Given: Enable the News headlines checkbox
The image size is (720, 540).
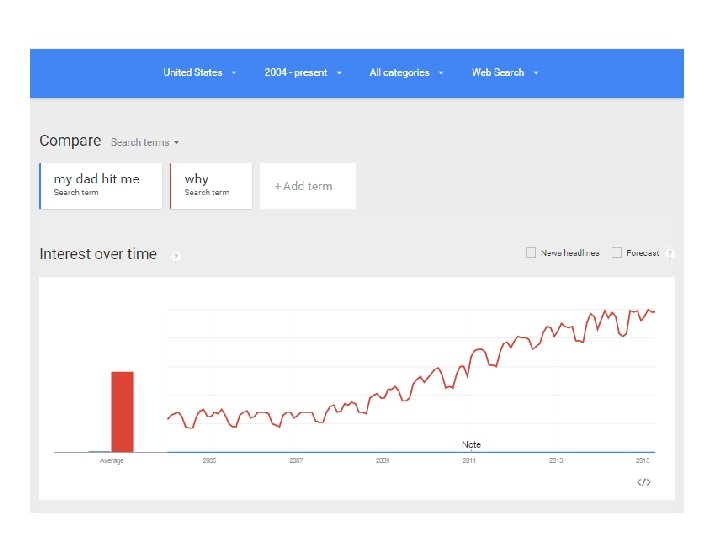Looking at the screenshot, I should tap(531, 253).
